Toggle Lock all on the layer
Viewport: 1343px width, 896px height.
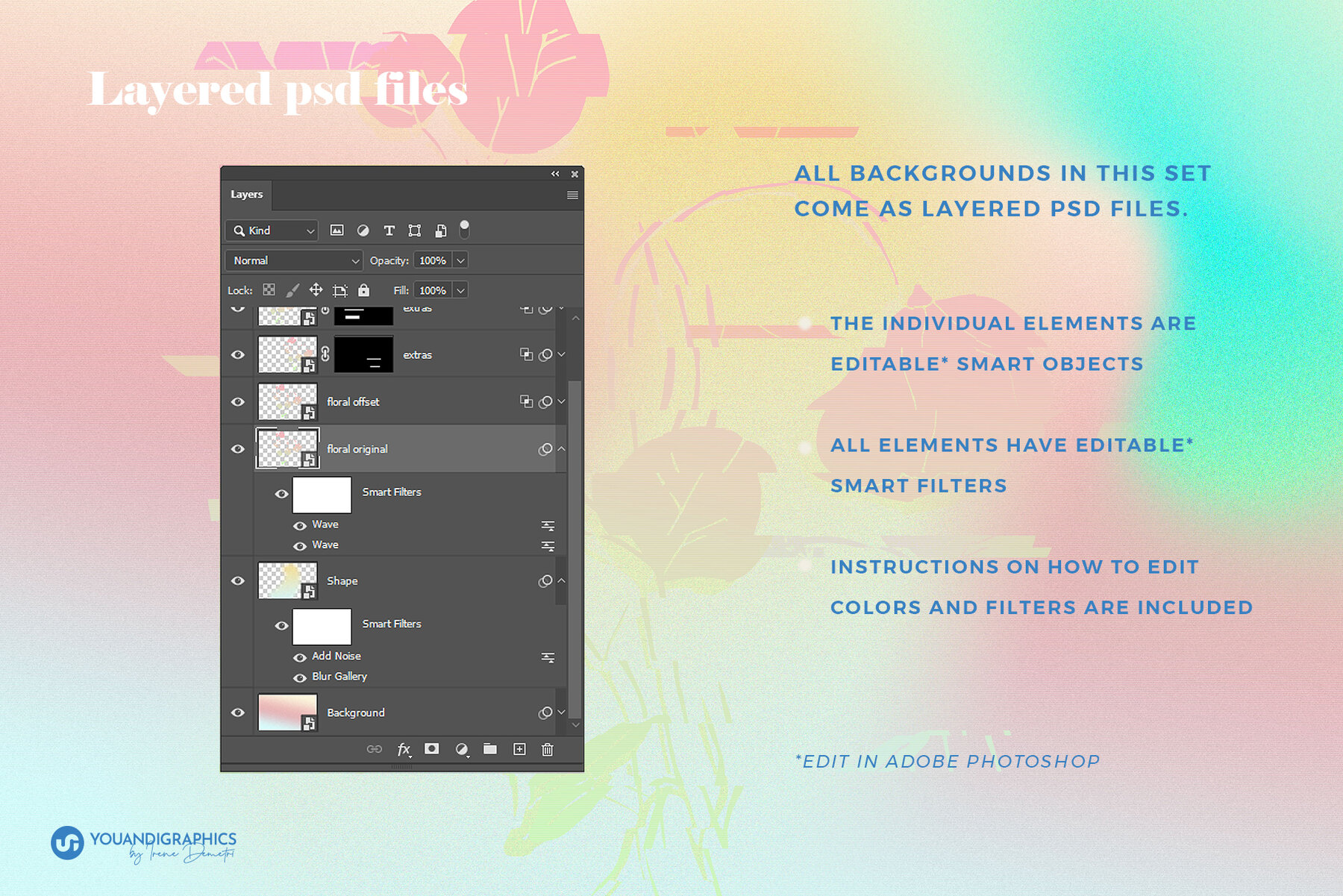[363, 290]
